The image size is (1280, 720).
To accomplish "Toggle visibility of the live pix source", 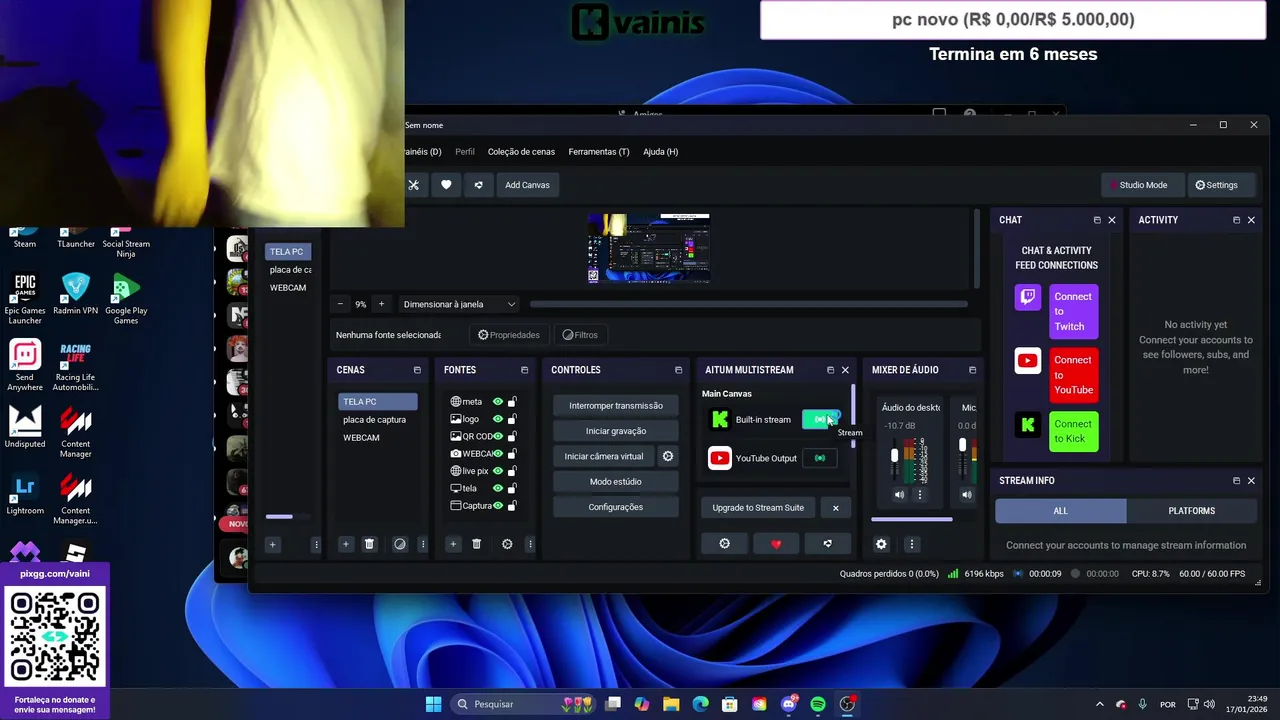I will coord(498,471).
